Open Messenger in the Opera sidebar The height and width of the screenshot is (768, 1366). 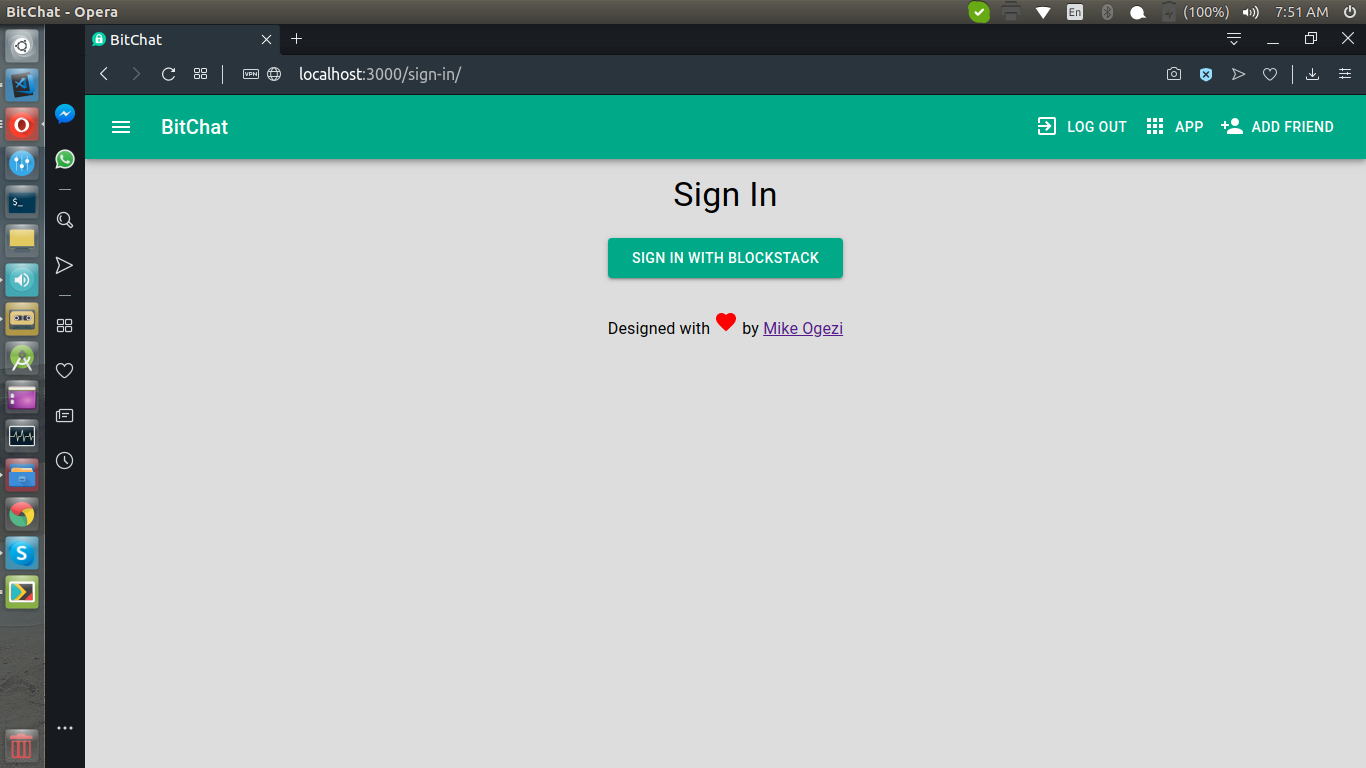65,114
